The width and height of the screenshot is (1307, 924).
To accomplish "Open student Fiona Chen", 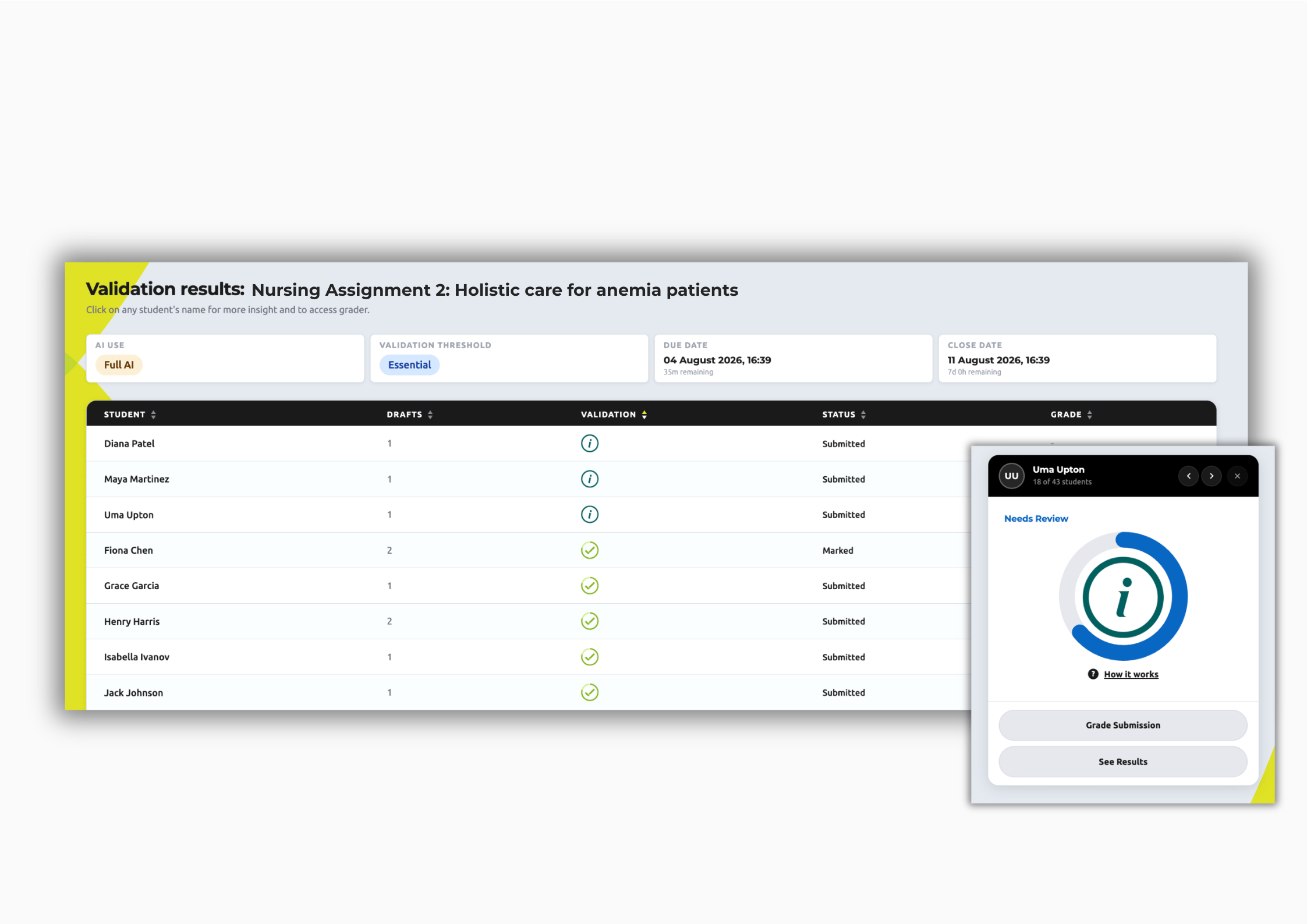I will point(128,550).
